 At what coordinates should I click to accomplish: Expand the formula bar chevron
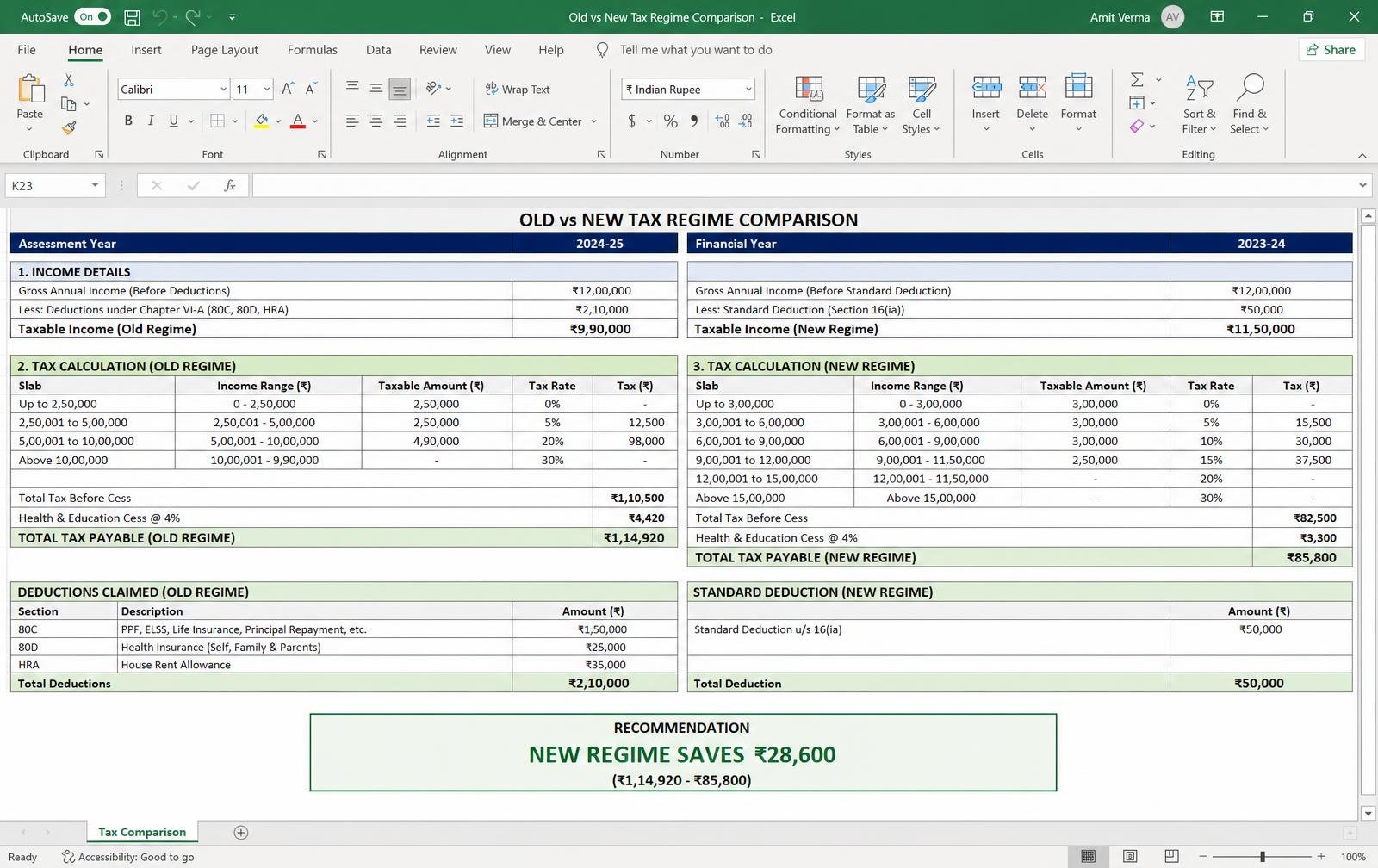[1362, 185]
